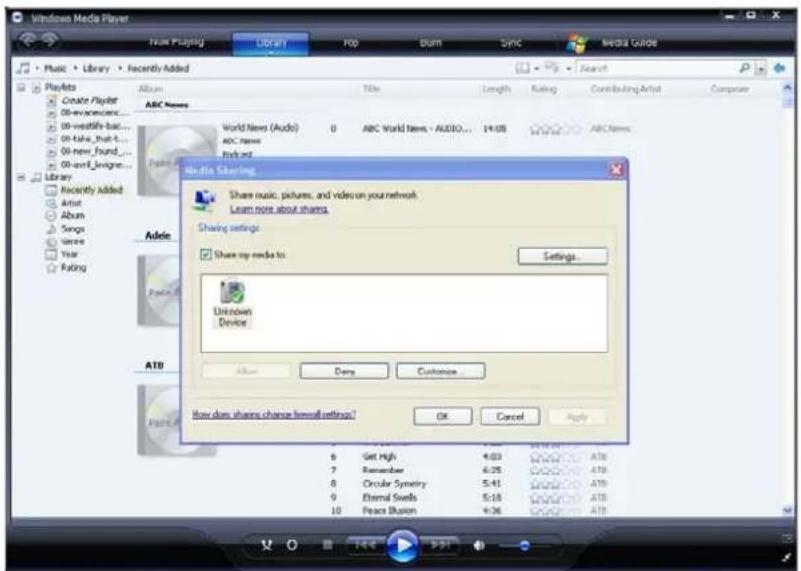Open the Burn tab

click(x=430, y=43)
